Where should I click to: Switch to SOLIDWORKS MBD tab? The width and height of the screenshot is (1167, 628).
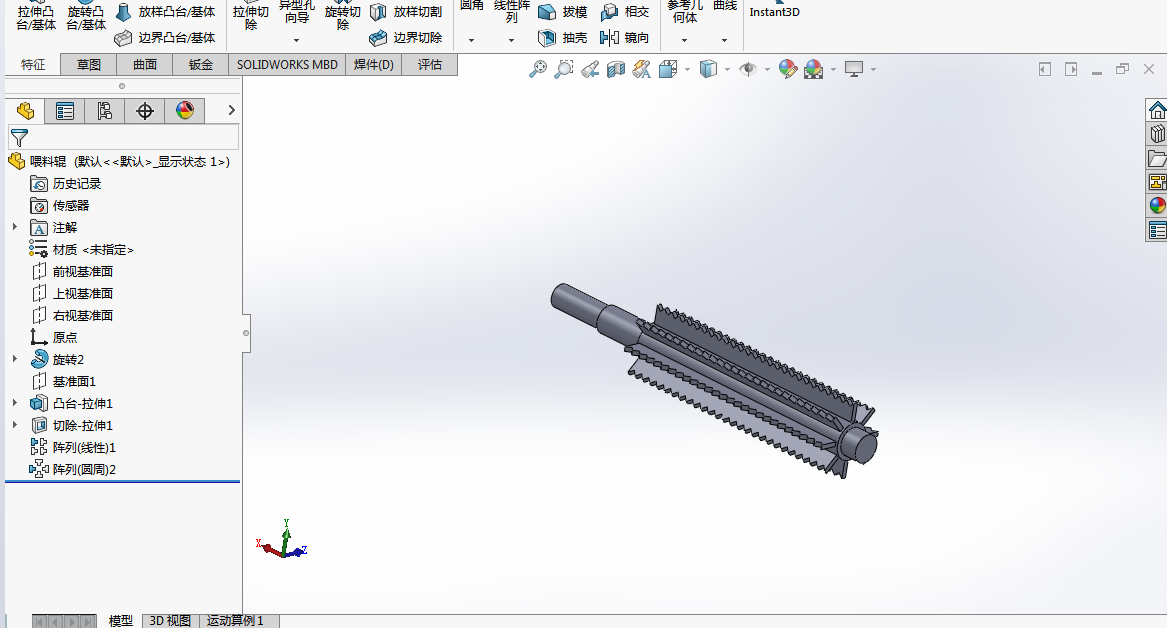click(x=287, y=65)
